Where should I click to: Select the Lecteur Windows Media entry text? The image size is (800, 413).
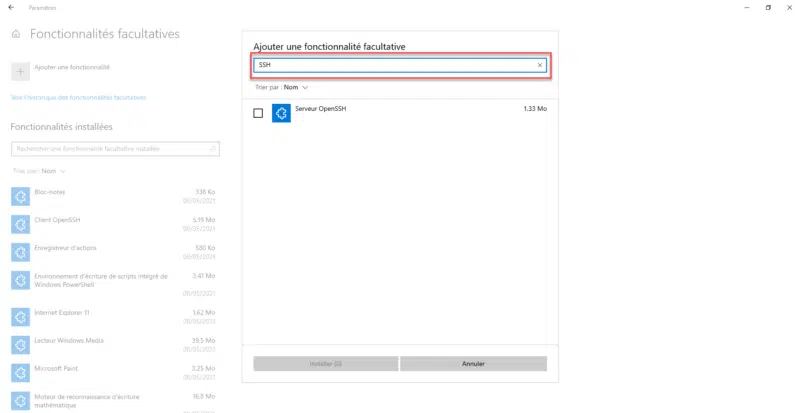pos(69,341)
